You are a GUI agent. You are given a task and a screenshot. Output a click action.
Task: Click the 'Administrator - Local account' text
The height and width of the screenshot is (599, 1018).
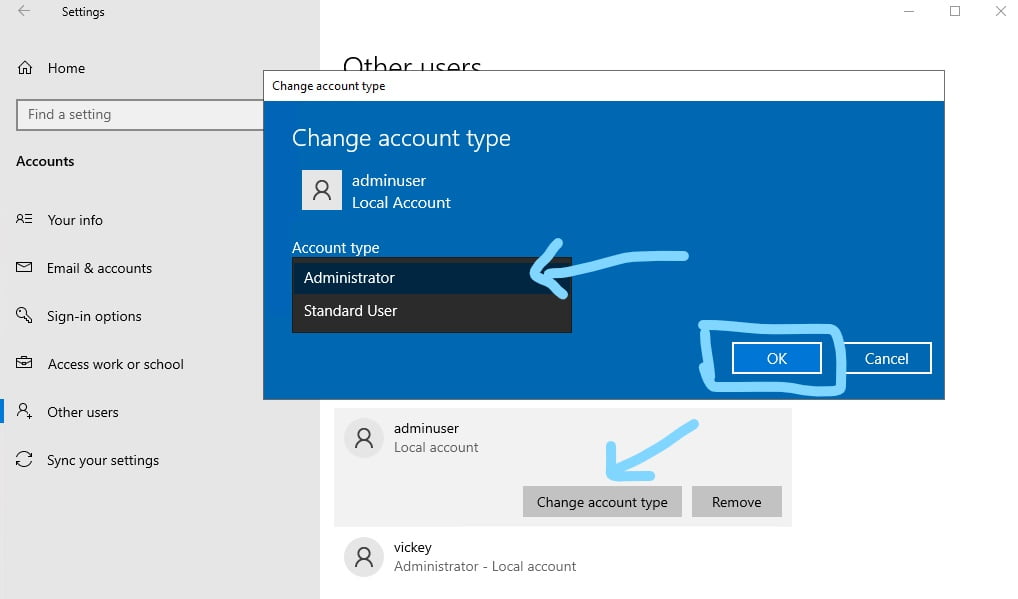click(484, 566)
